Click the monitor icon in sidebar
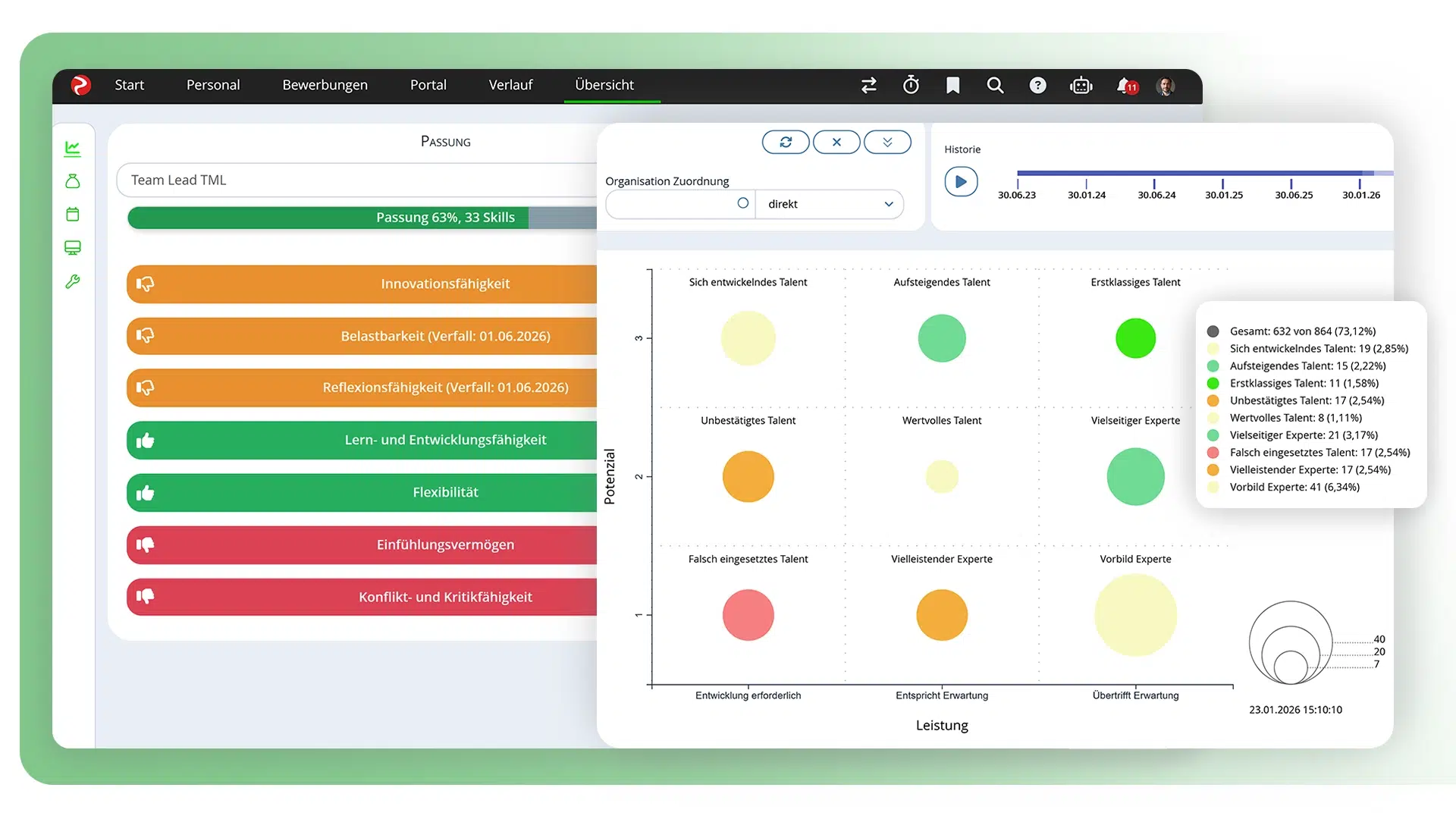The image size is (1456, 819). click(x=73, y=248)
